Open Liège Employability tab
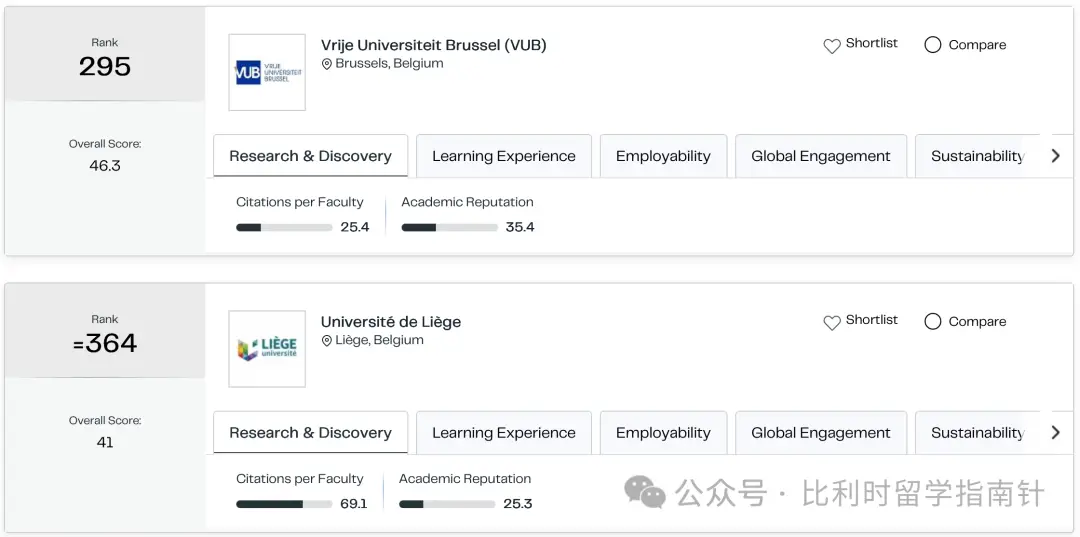The width and height of the screenshot is (1080, 537). tap(663, 433)
